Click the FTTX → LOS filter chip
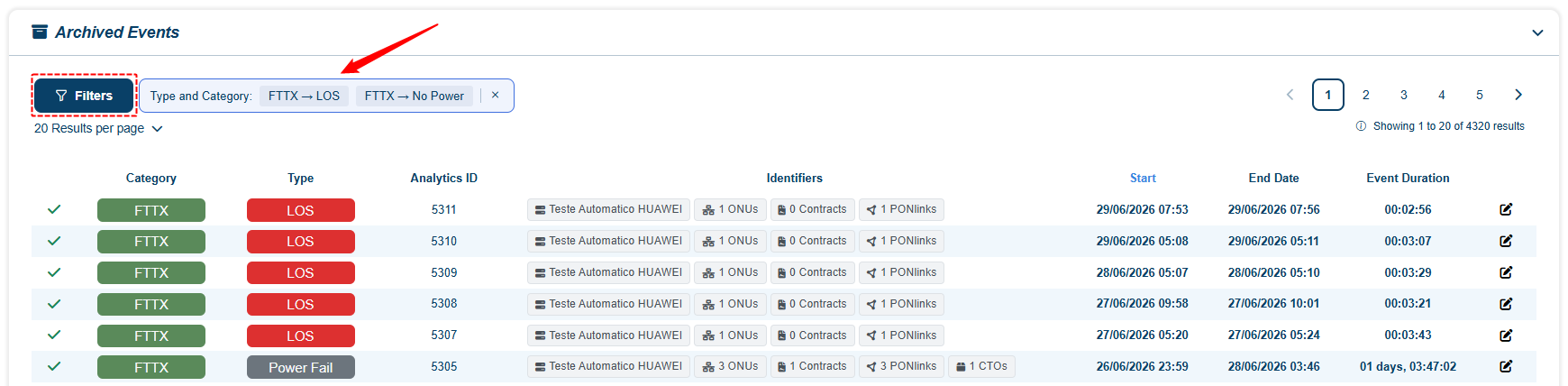 point(304,96)
